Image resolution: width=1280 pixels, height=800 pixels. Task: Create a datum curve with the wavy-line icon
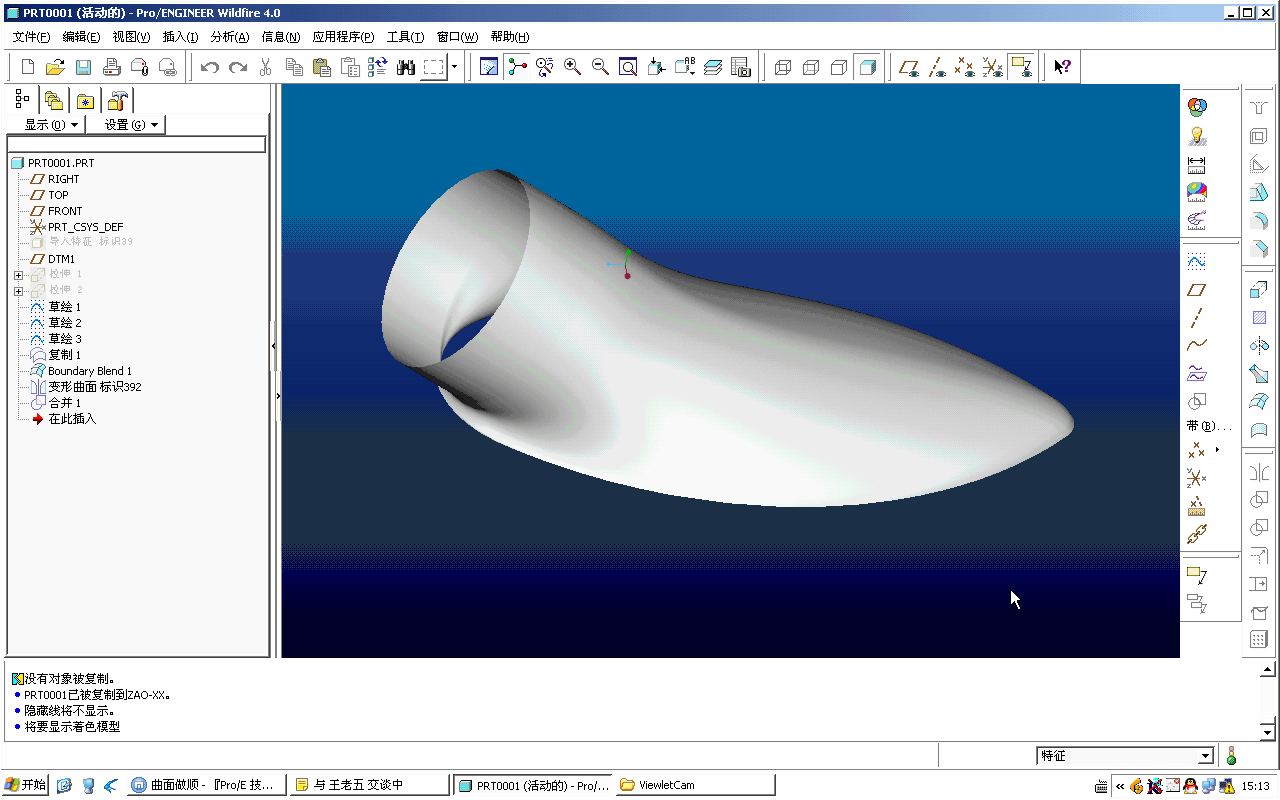(x=1197, y=346)
